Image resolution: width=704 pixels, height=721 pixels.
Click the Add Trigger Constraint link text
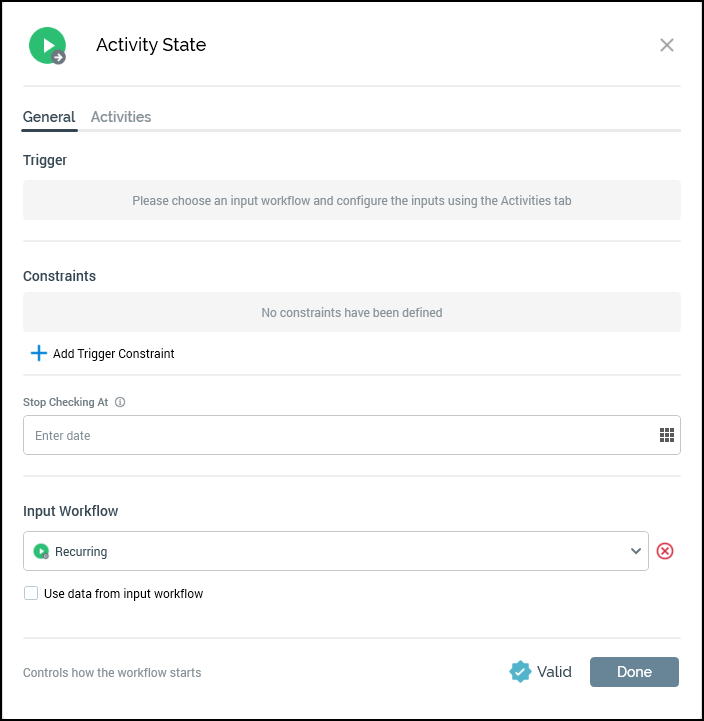(113, 353)
